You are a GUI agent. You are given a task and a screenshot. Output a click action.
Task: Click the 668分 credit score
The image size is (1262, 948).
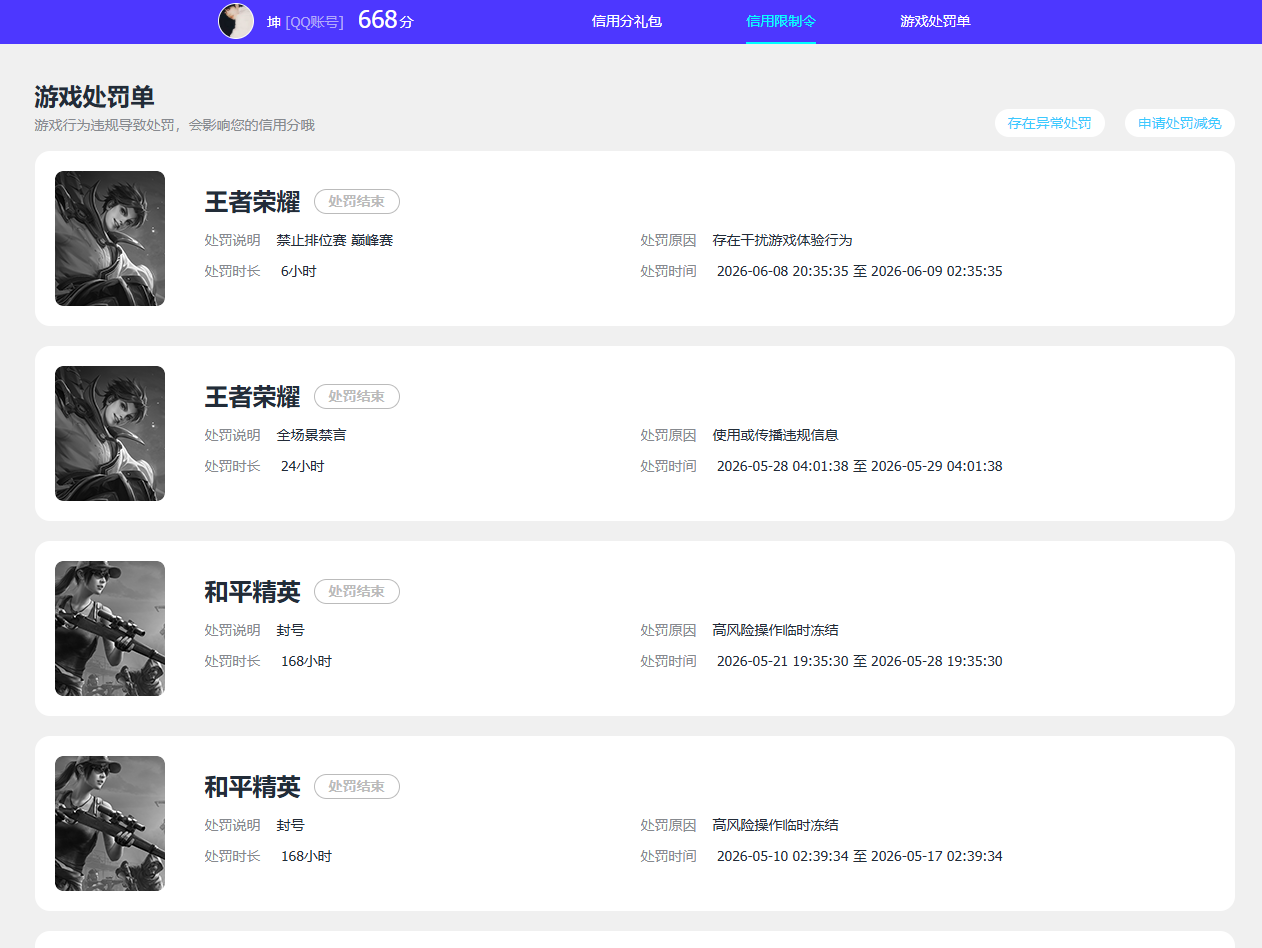pos(385,20)
